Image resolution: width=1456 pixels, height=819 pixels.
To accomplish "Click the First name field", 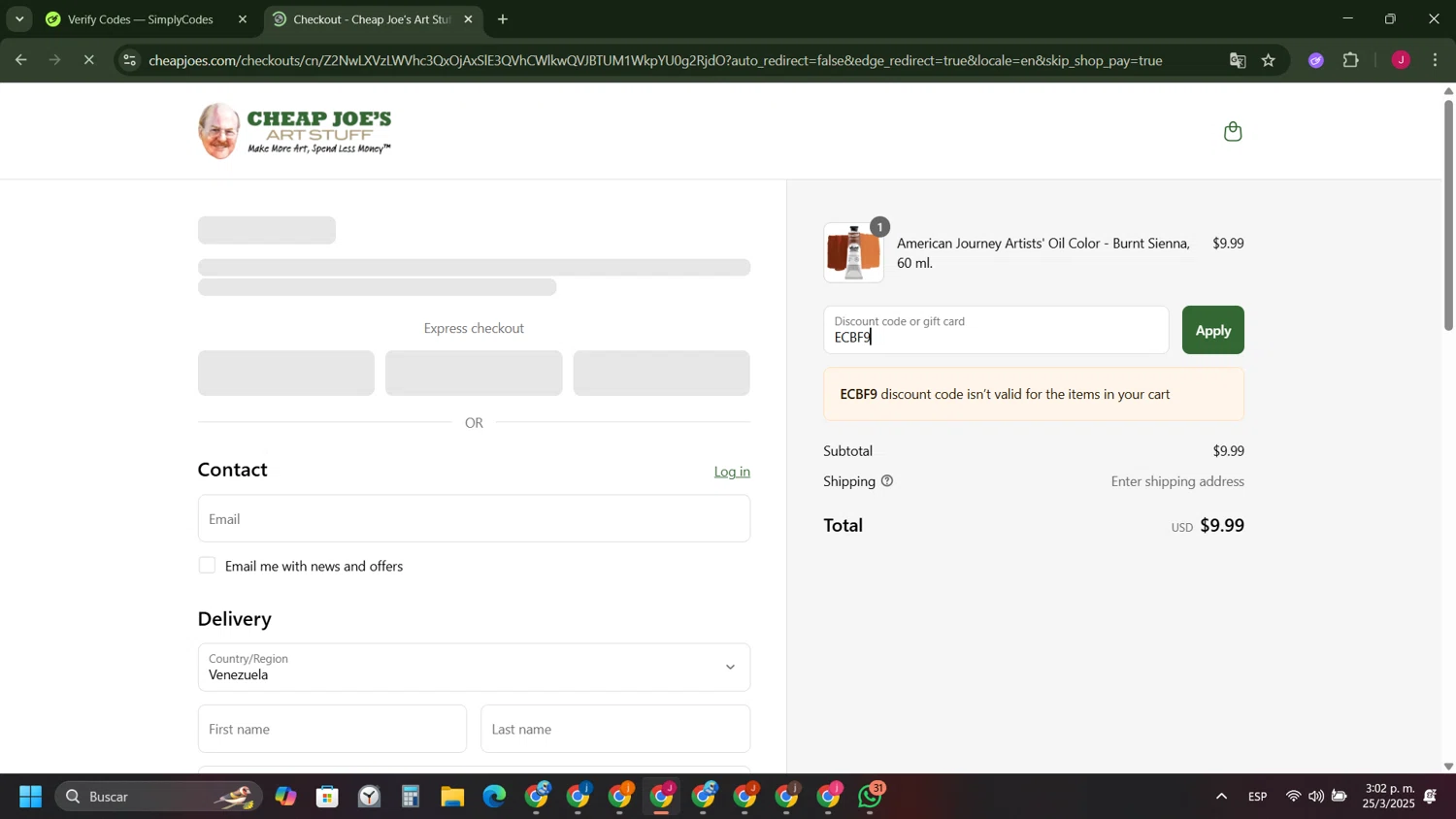I will point(332,729).
